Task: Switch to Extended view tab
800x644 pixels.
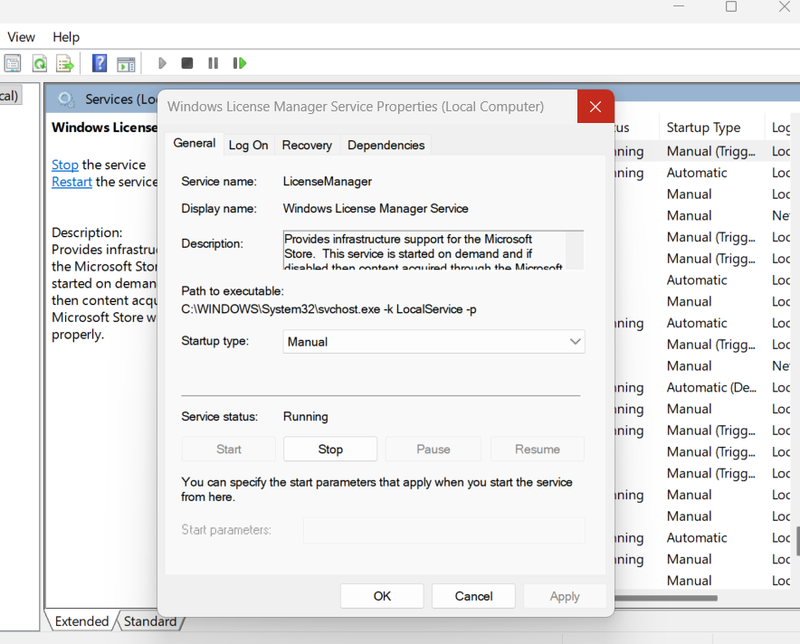Action: click(82, 621)
